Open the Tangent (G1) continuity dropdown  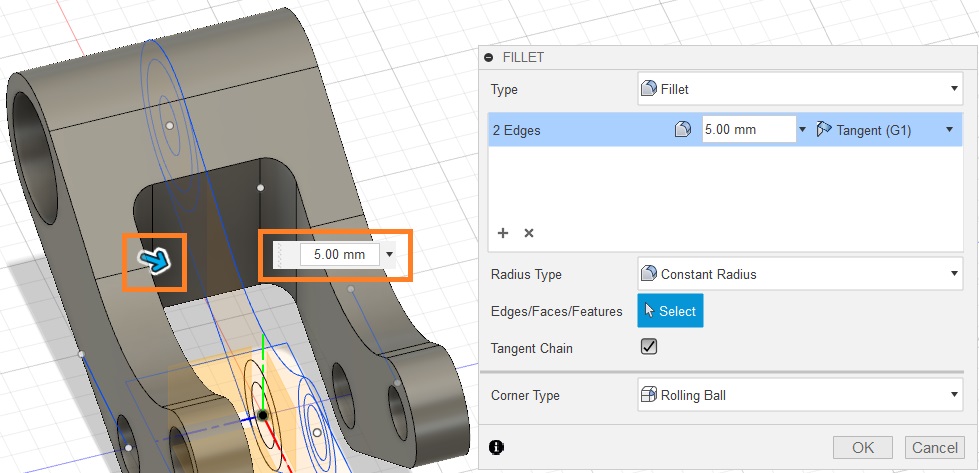tap(950, 130)
